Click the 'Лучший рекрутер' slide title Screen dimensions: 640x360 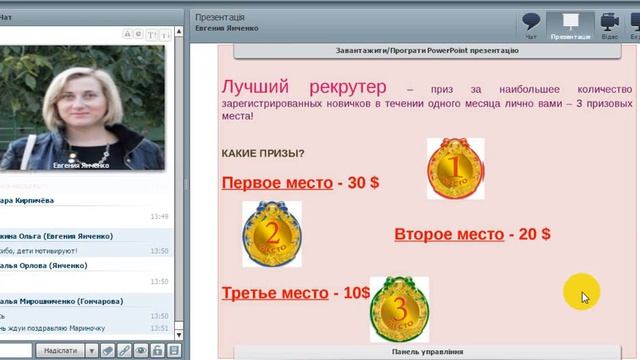pos(304,87)
